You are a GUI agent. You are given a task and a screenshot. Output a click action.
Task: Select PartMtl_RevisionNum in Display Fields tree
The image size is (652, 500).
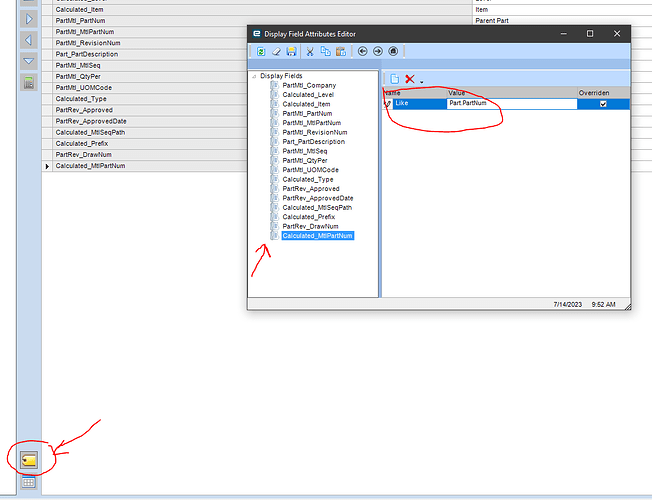[315, 132]
